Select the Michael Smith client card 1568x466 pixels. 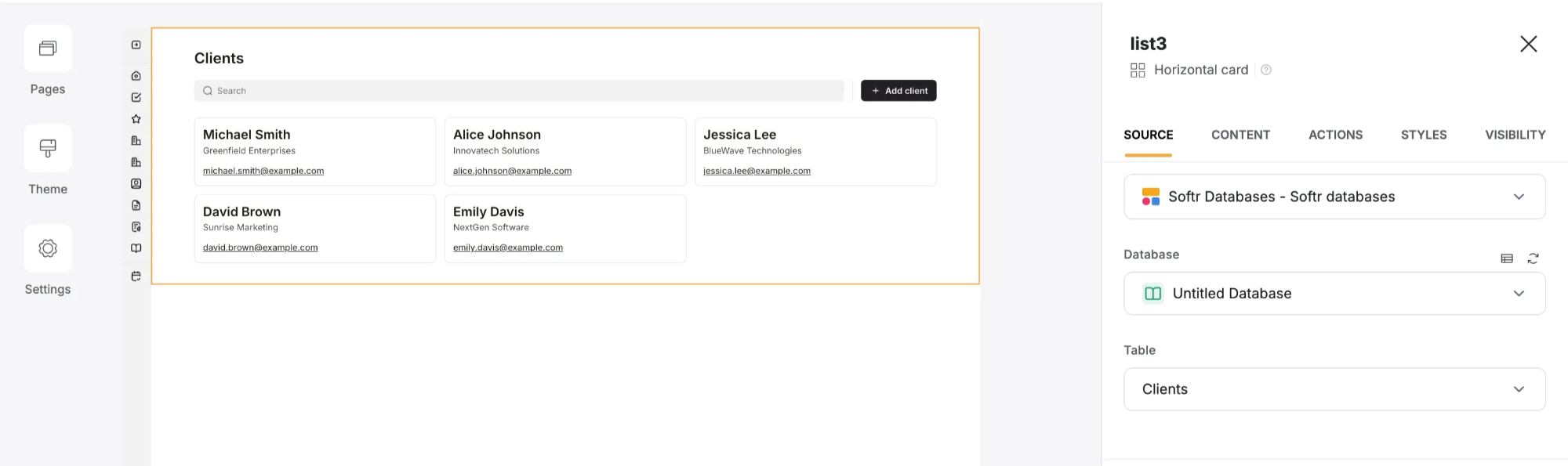[x=315, y=152]
